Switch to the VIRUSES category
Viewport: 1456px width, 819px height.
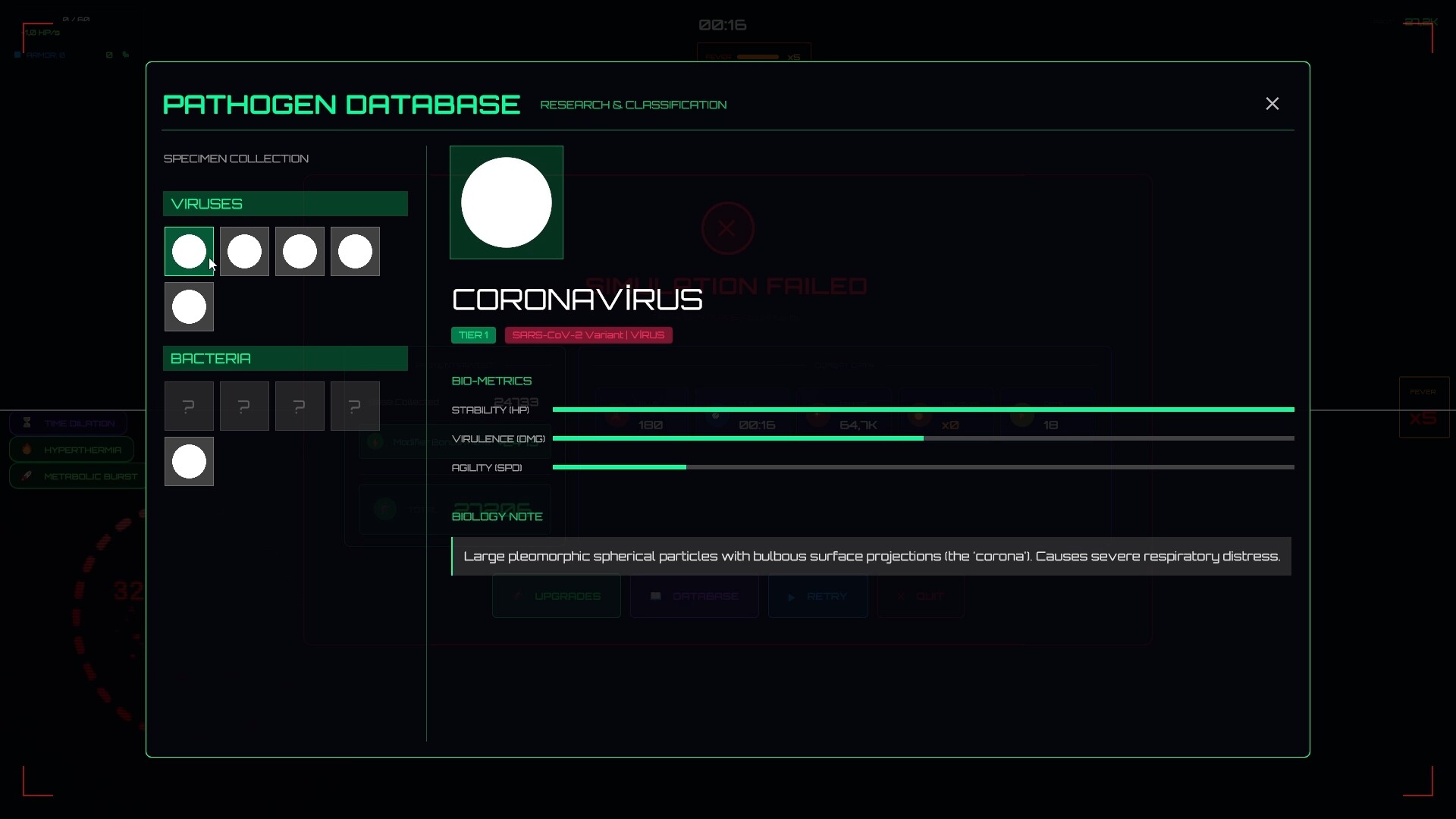pos(285,203)
